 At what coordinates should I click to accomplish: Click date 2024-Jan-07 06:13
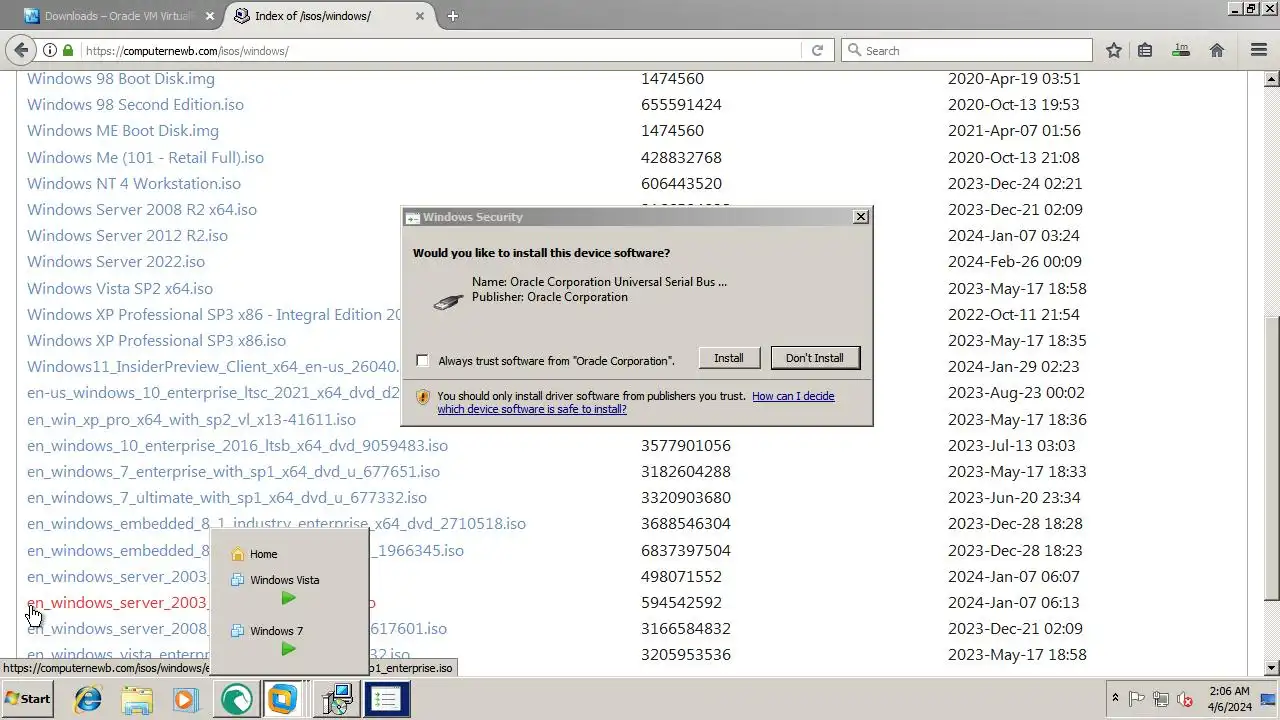pyautogui.click(x=1014, y=602)
